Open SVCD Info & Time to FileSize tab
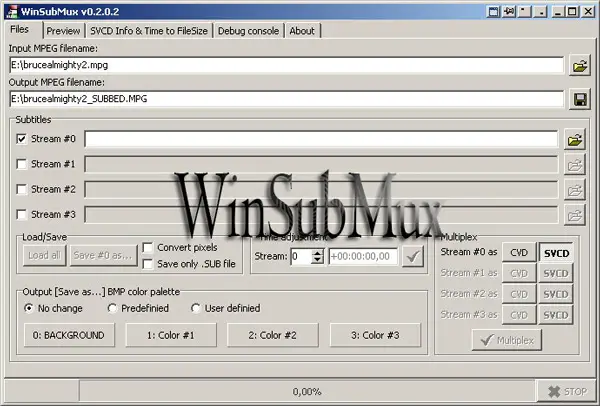600x406 pixels. coord(149,31)
